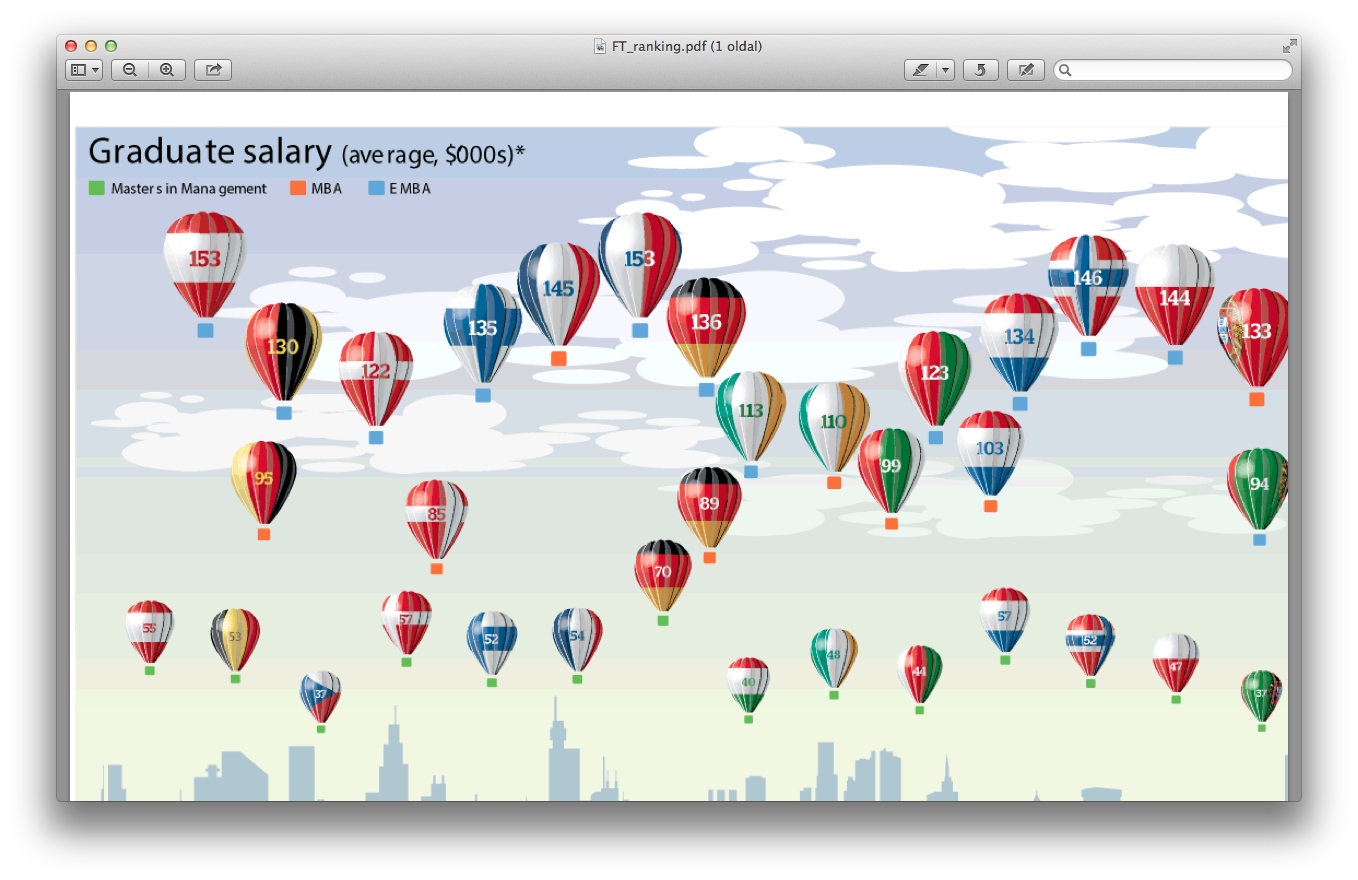
Task: Click the orange MBA legend swatch
Action: coord(298,188)
